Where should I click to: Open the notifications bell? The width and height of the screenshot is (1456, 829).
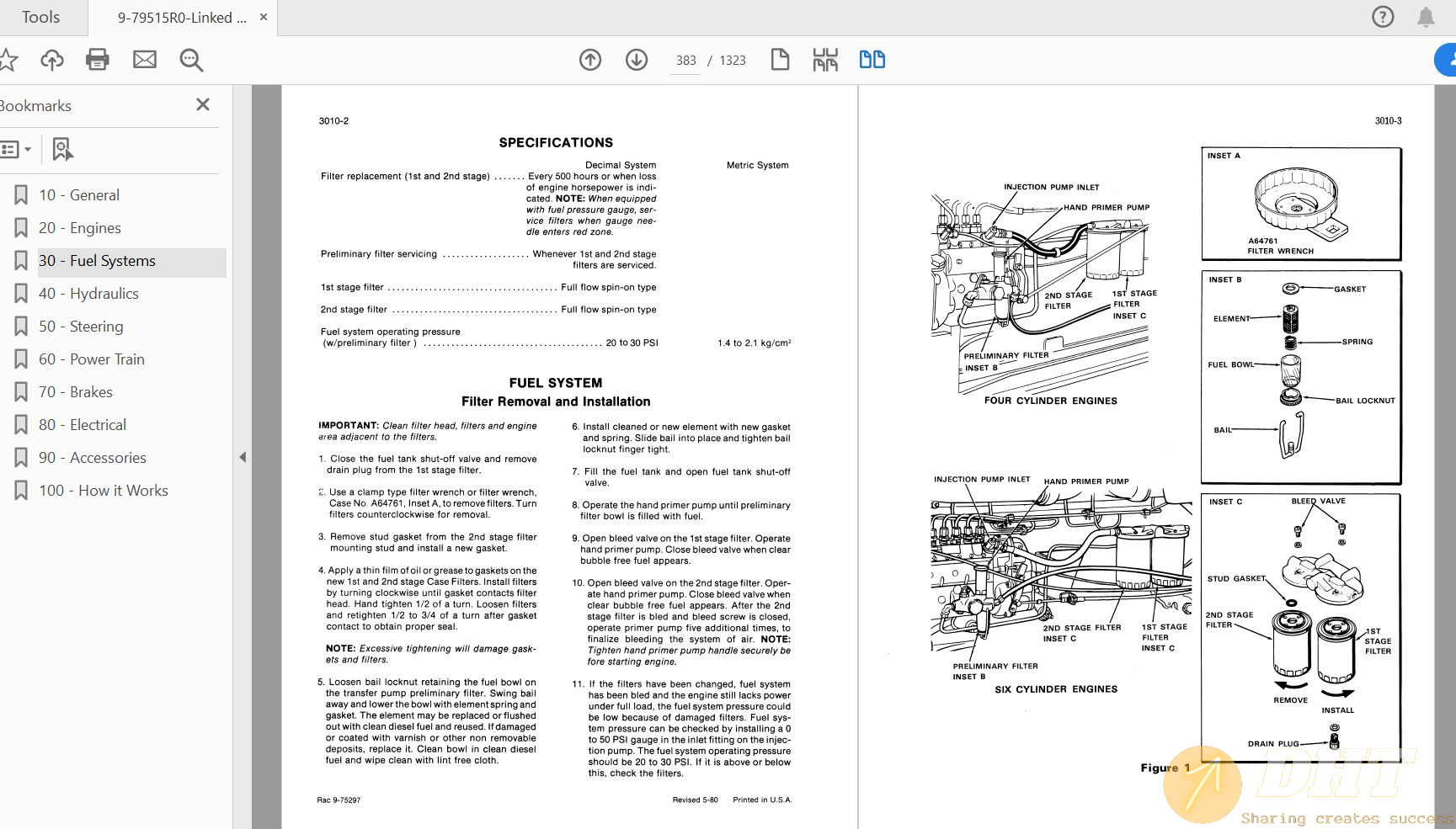1425,16
